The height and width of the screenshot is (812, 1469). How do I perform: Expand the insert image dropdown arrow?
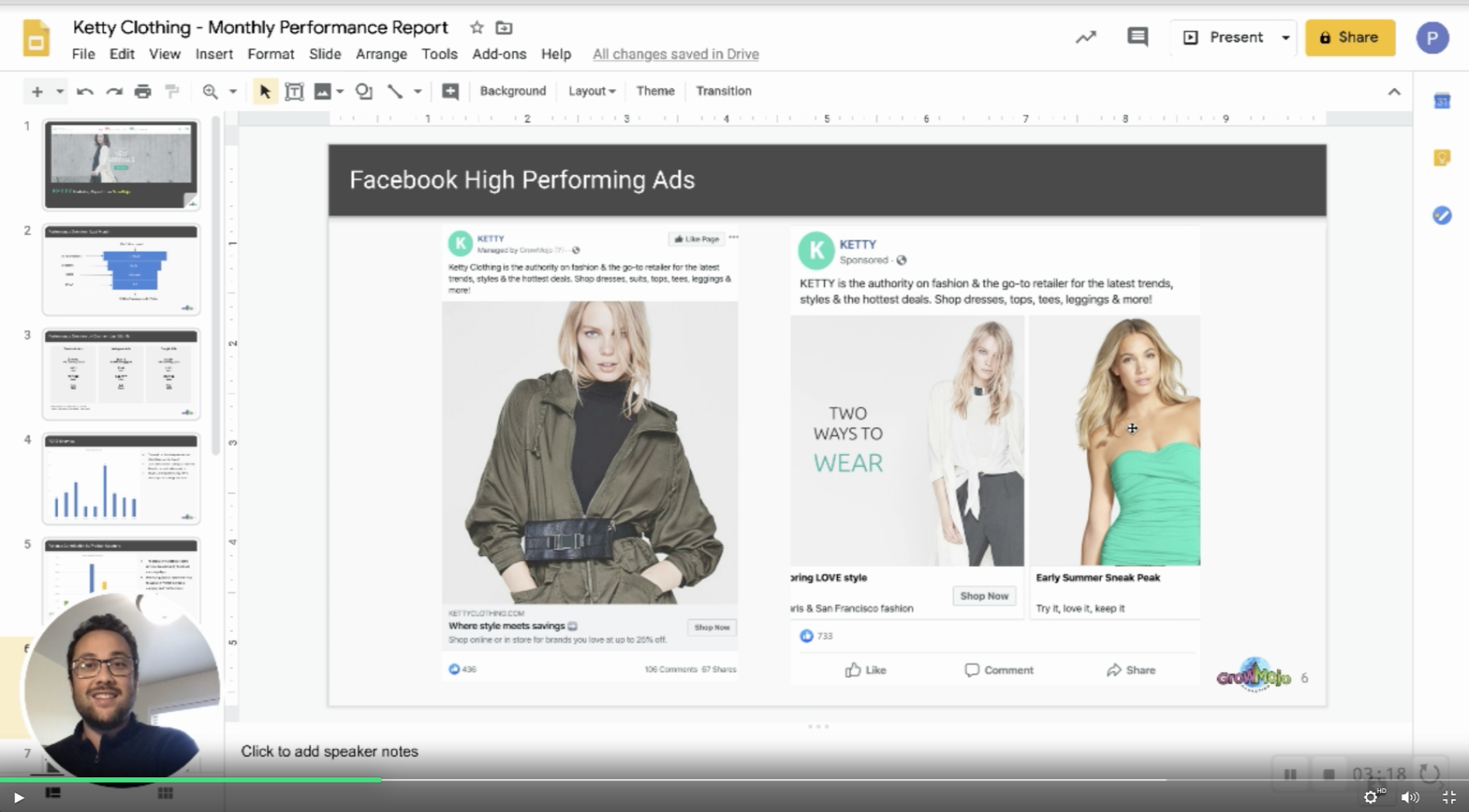(340, 92)
